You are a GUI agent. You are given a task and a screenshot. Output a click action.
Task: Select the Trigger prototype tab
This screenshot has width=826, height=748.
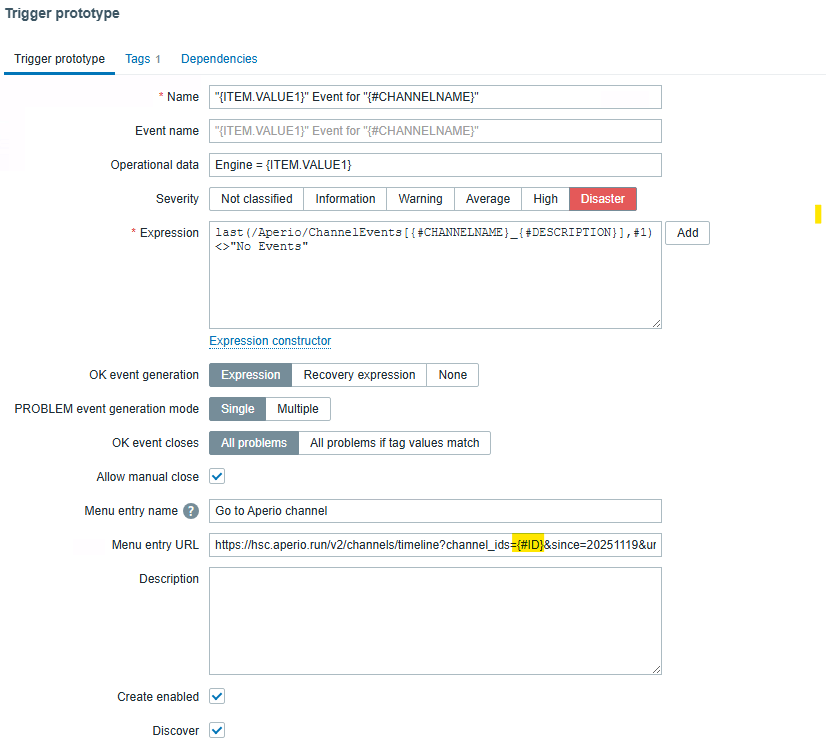pos(59,59)
